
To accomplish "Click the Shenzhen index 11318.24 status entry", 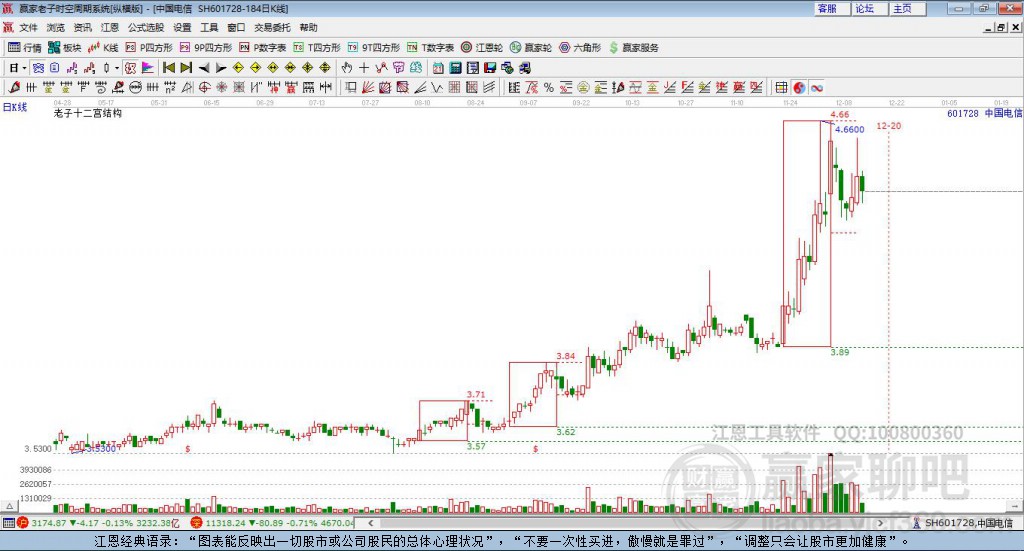I will tap(272, 523).
